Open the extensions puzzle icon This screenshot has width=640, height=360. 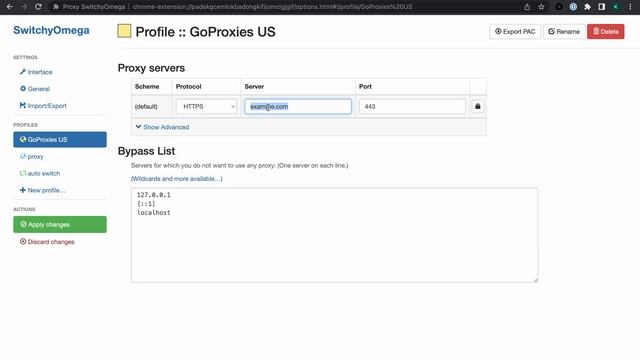(x=587, y=7)
